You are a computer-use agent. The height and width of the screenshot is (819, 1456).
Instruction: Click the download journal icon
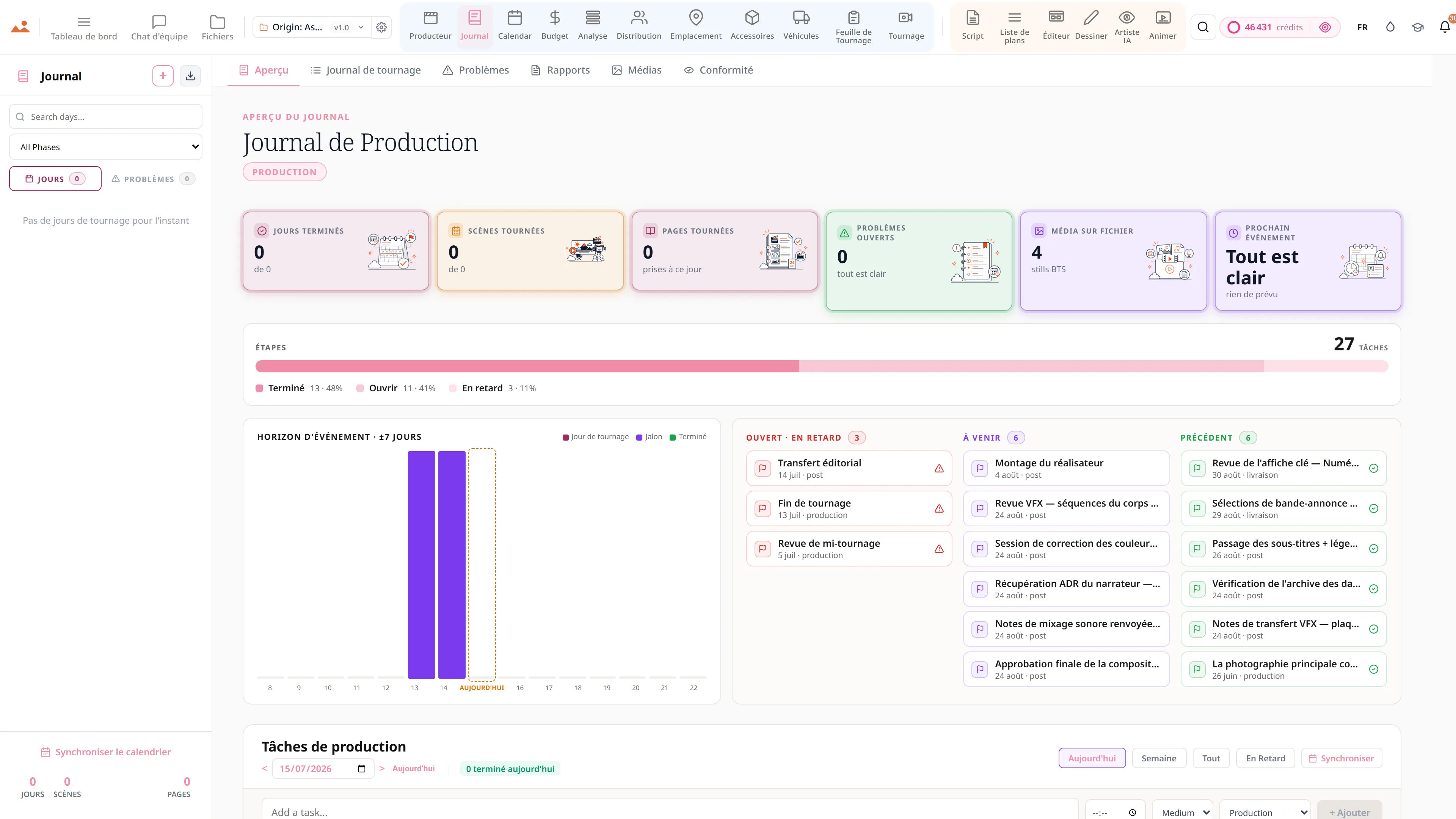tap(190, 76)
